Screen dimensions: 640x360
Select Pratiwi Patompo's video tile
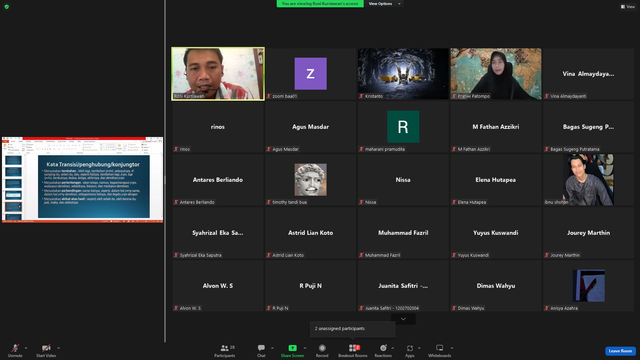496,74
